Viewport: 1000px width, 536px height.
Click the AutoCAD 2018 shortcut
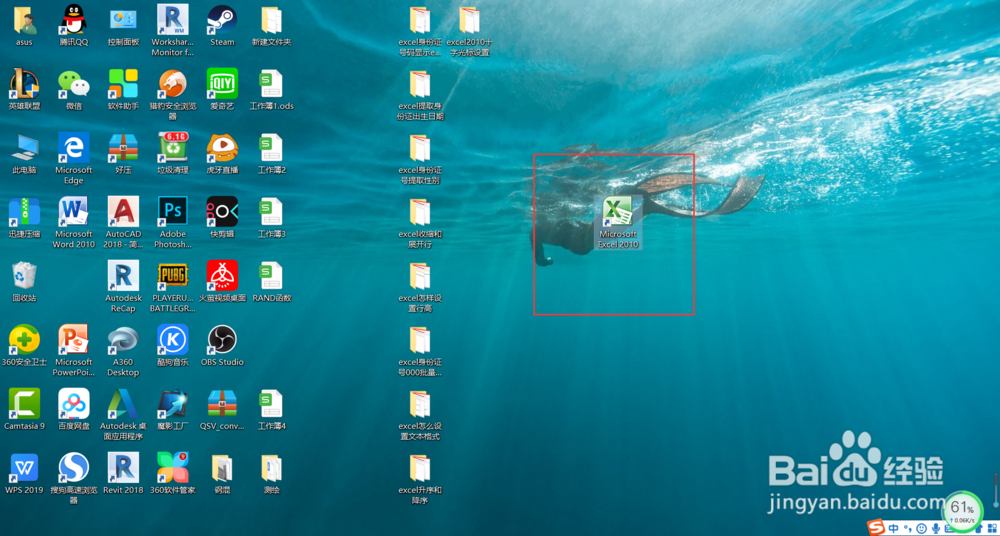pyautogui.click(x=123, y=222)
